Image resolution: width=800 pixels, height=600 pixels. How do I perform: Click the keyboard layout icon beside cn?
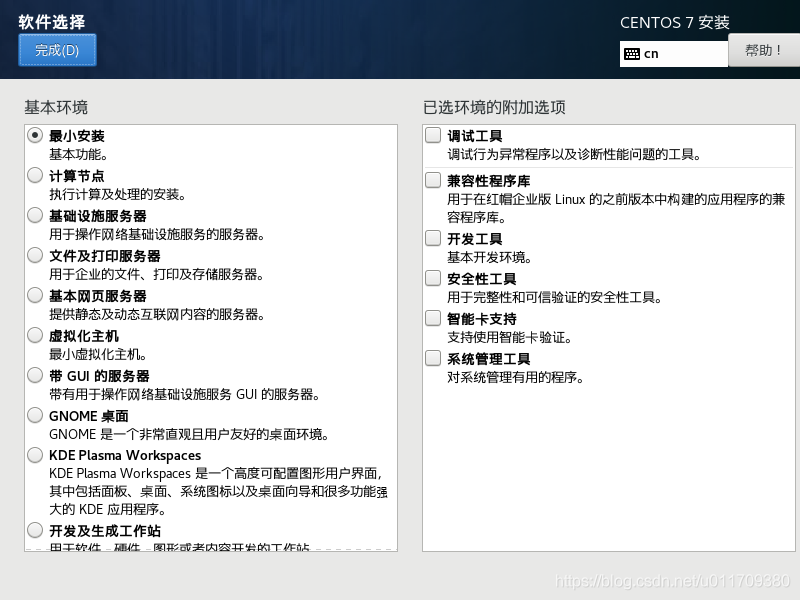click(x=632, y=54)
